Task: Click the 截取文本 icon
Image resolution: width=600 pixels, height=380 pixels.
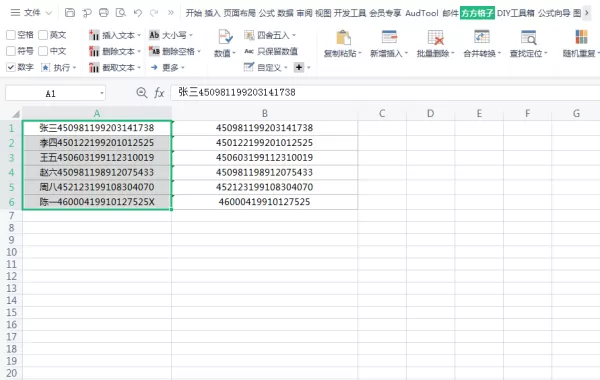Action: (94, 68)
